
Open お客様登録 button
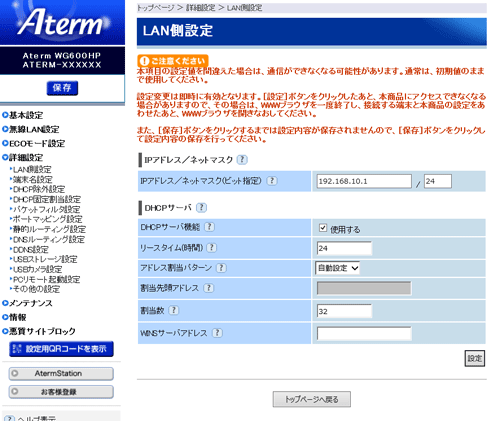61,392
